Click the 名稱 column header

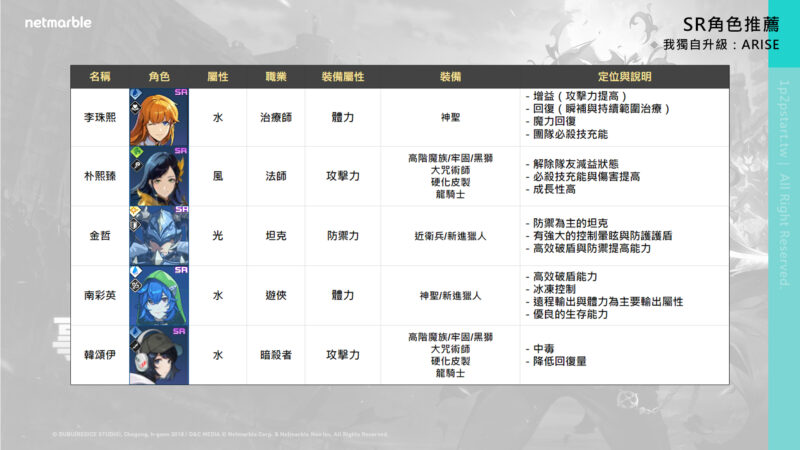[100, 77]
